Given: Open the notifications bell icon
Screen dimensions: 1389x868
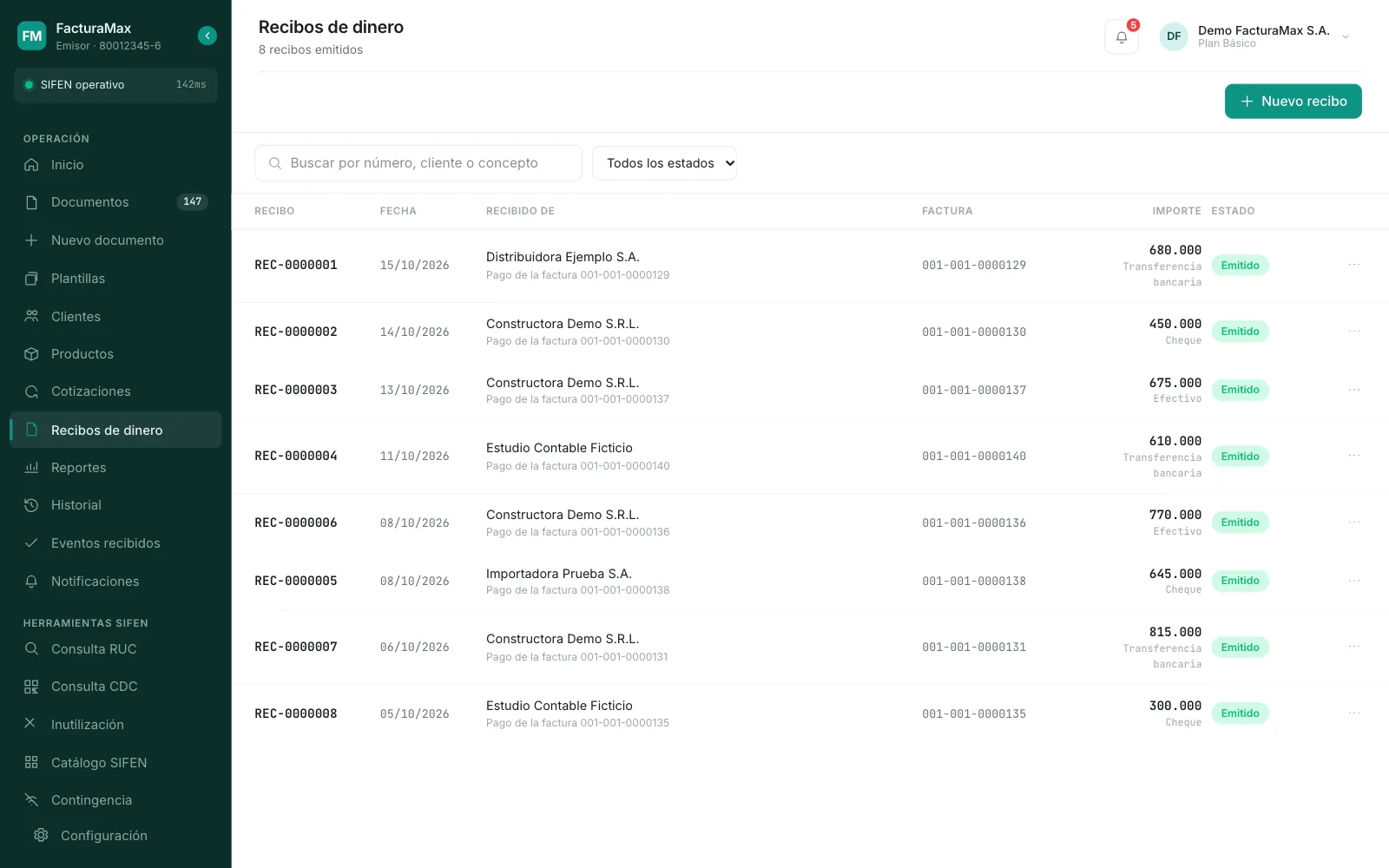Looking at the screenshot, I should pos(1122,36).
